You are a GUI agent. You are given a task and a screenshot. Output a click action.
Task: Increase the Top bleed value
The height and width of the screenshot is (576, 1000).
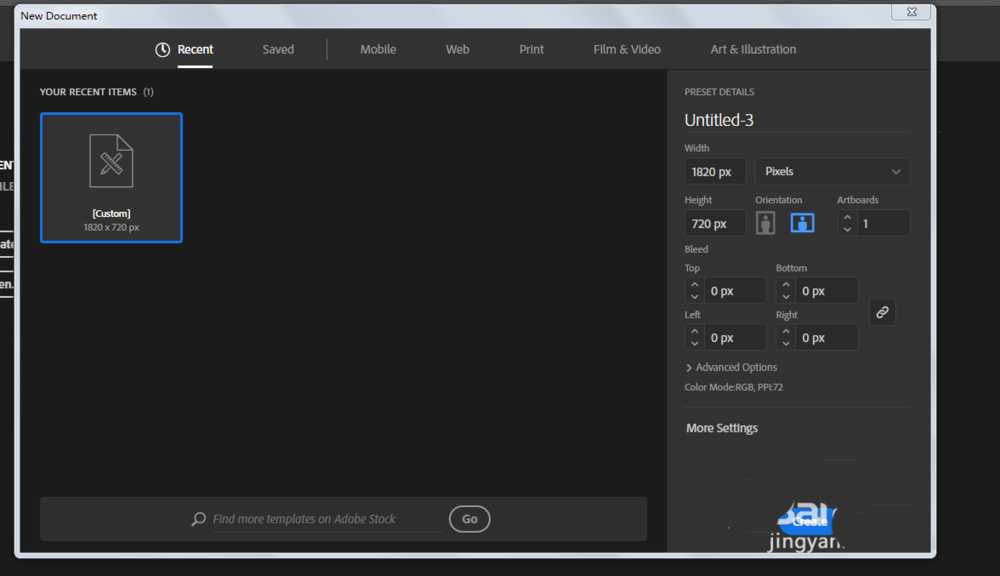pos(695,285)
